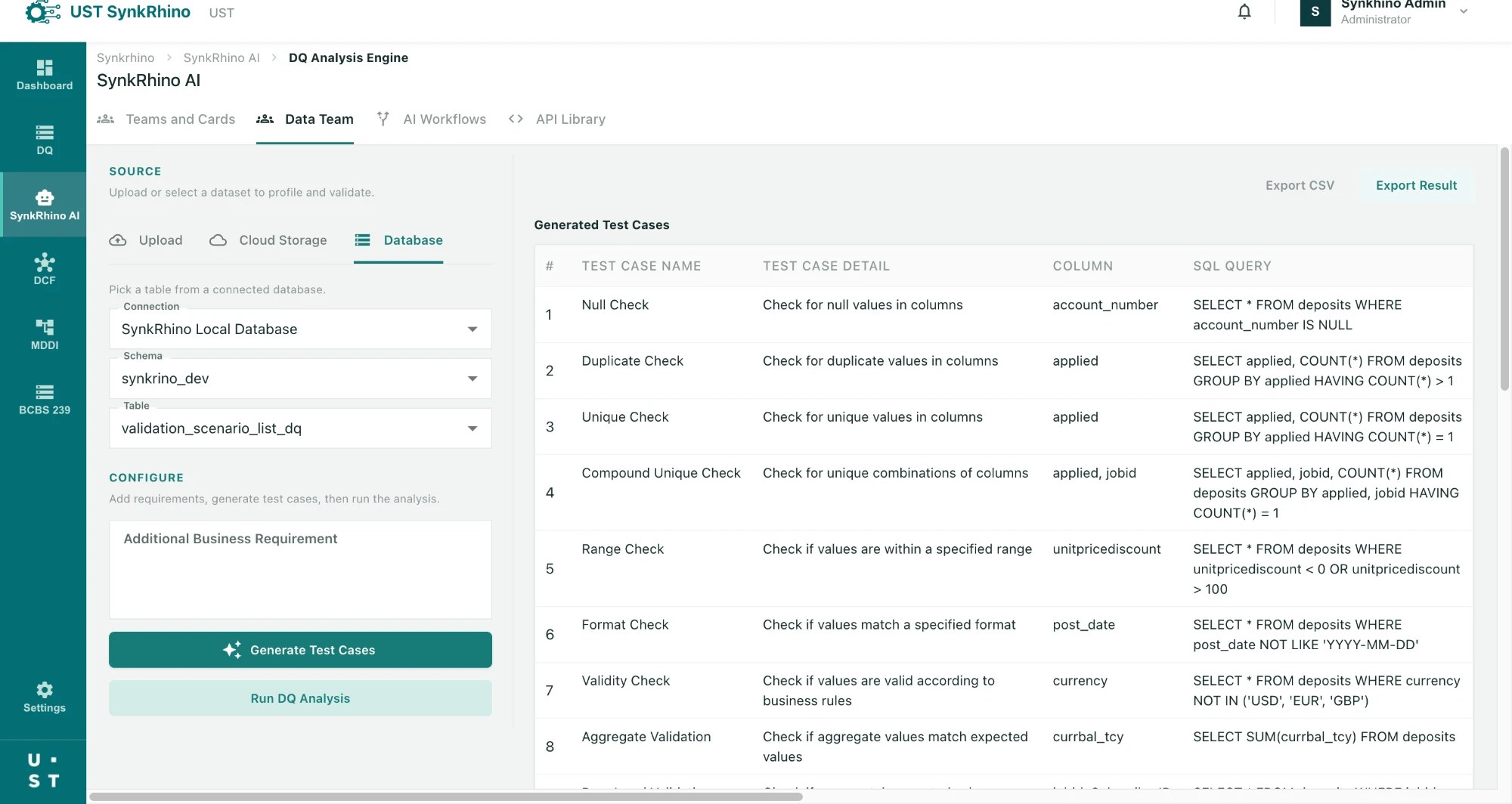
Task: Click Run DQ Analysis button
Action: (300, 698)
